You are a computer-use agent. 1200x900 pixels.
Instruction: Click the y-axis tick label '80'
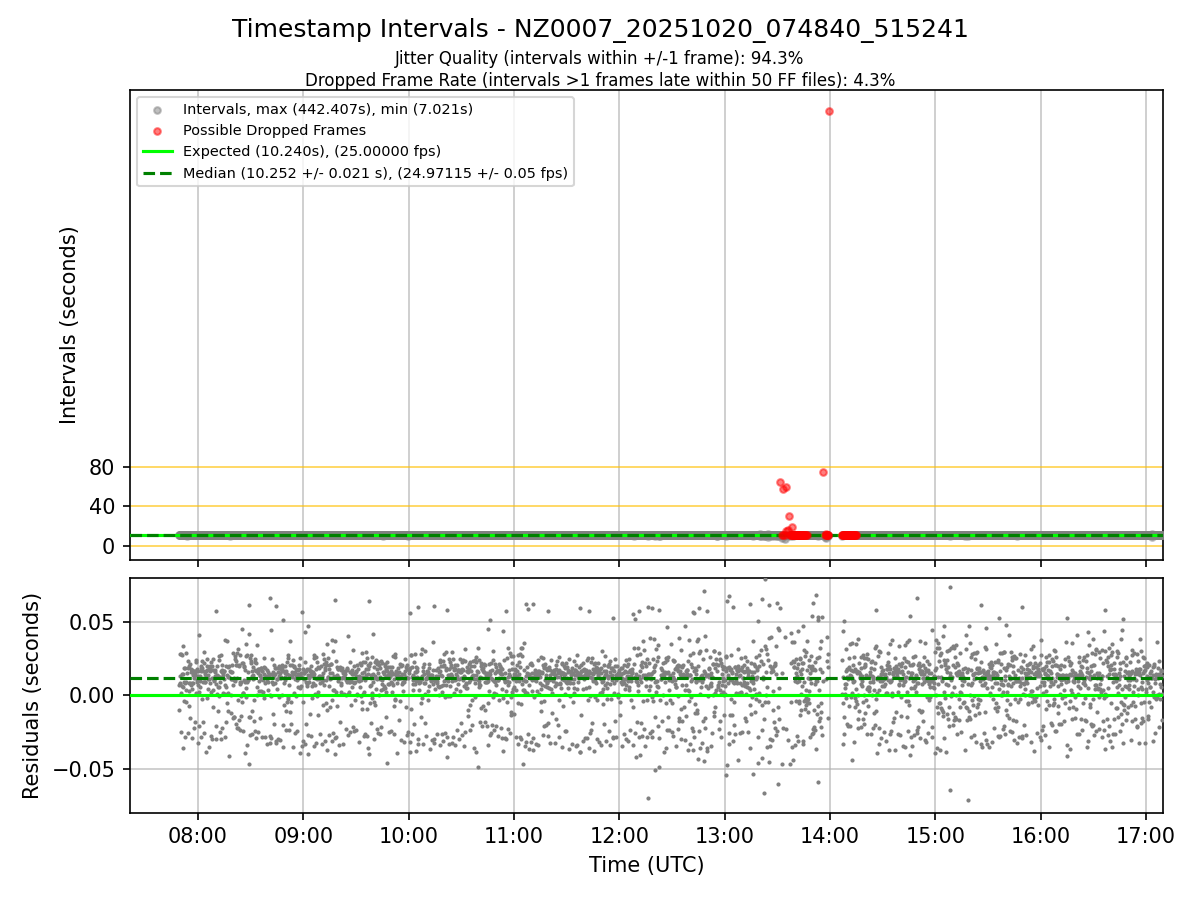click(x=103, y=467)
